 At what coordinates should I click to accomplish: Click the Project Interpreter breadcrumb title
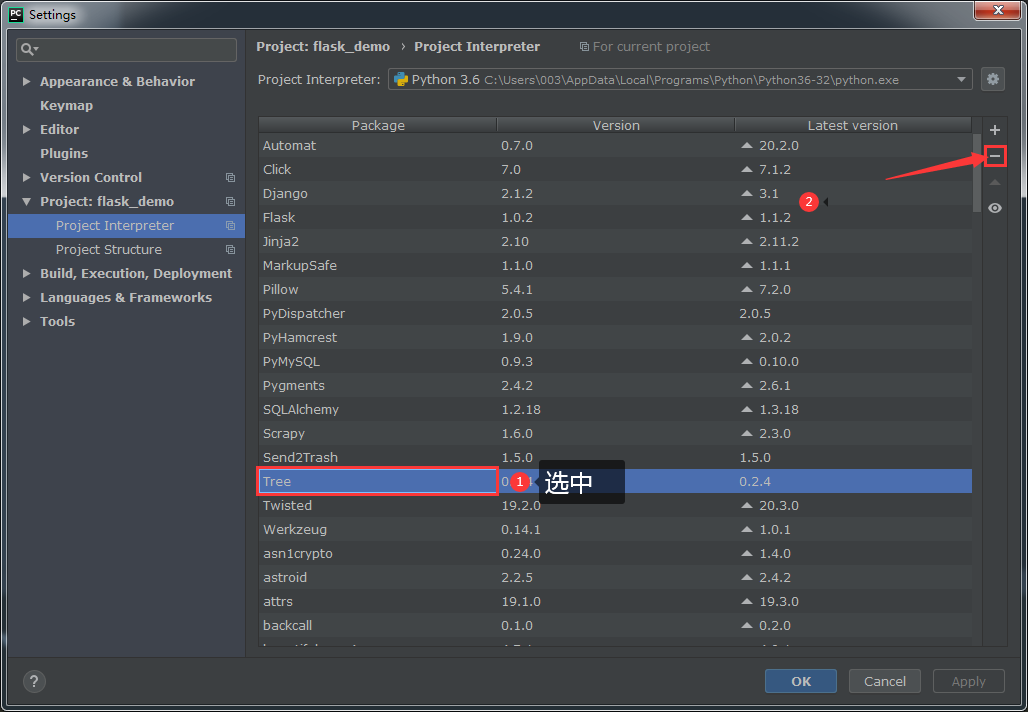[x=477, y=47]
